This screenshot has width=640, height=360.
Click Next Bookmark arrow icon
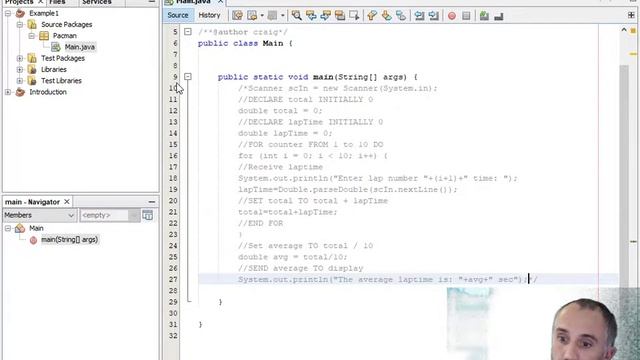pyautogui.click(x=386, y=16)
